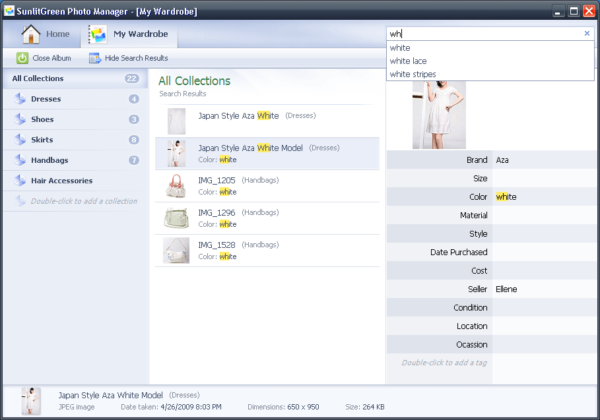Viewport: 600px width, 420px height.
Task: Select the IMG_1528 handbag result
Action: [267, 251]
